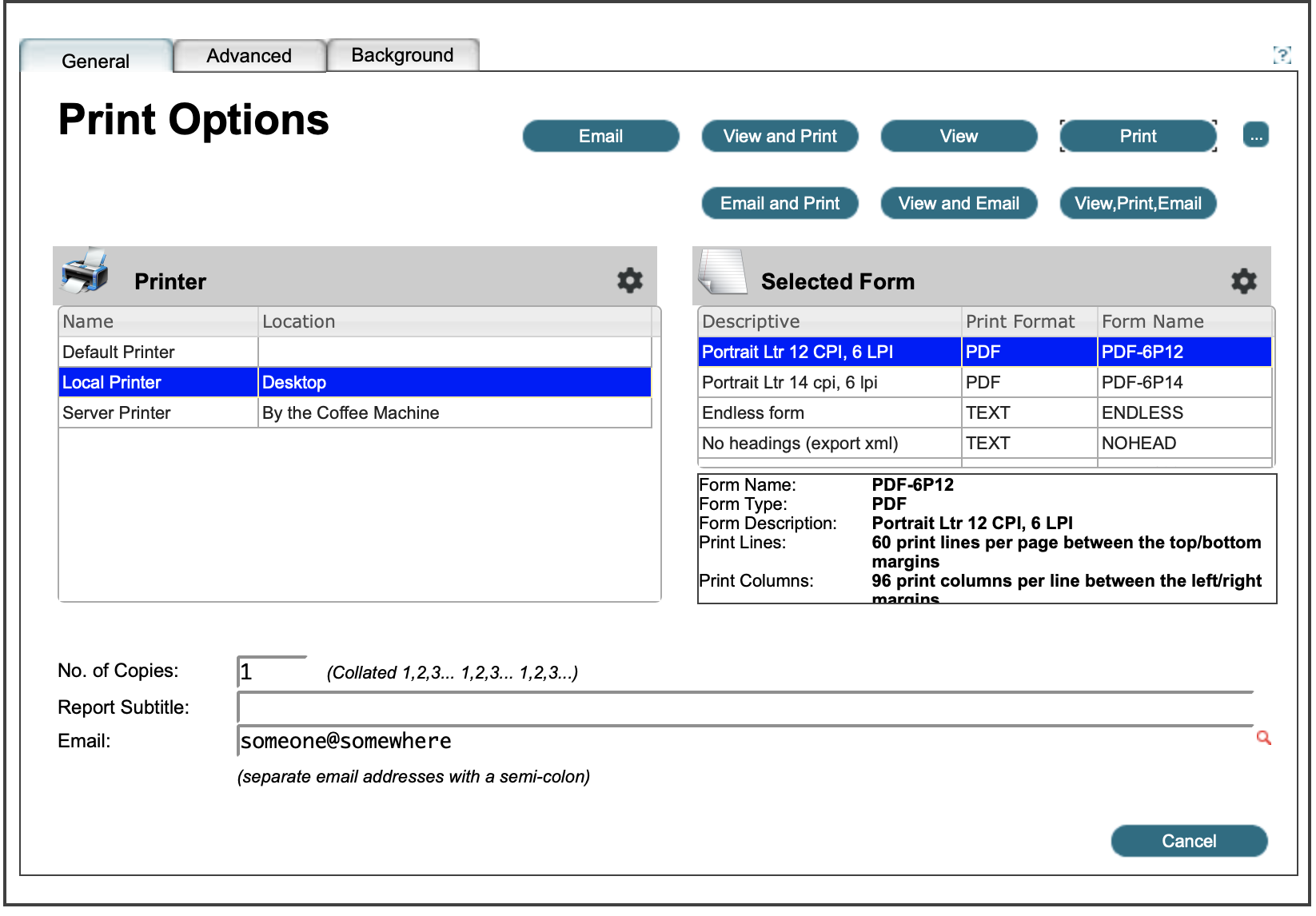Viewport: 1316px width, 916px height.
Task: Click the No. of Copies field
Action: tap(272, 672)
